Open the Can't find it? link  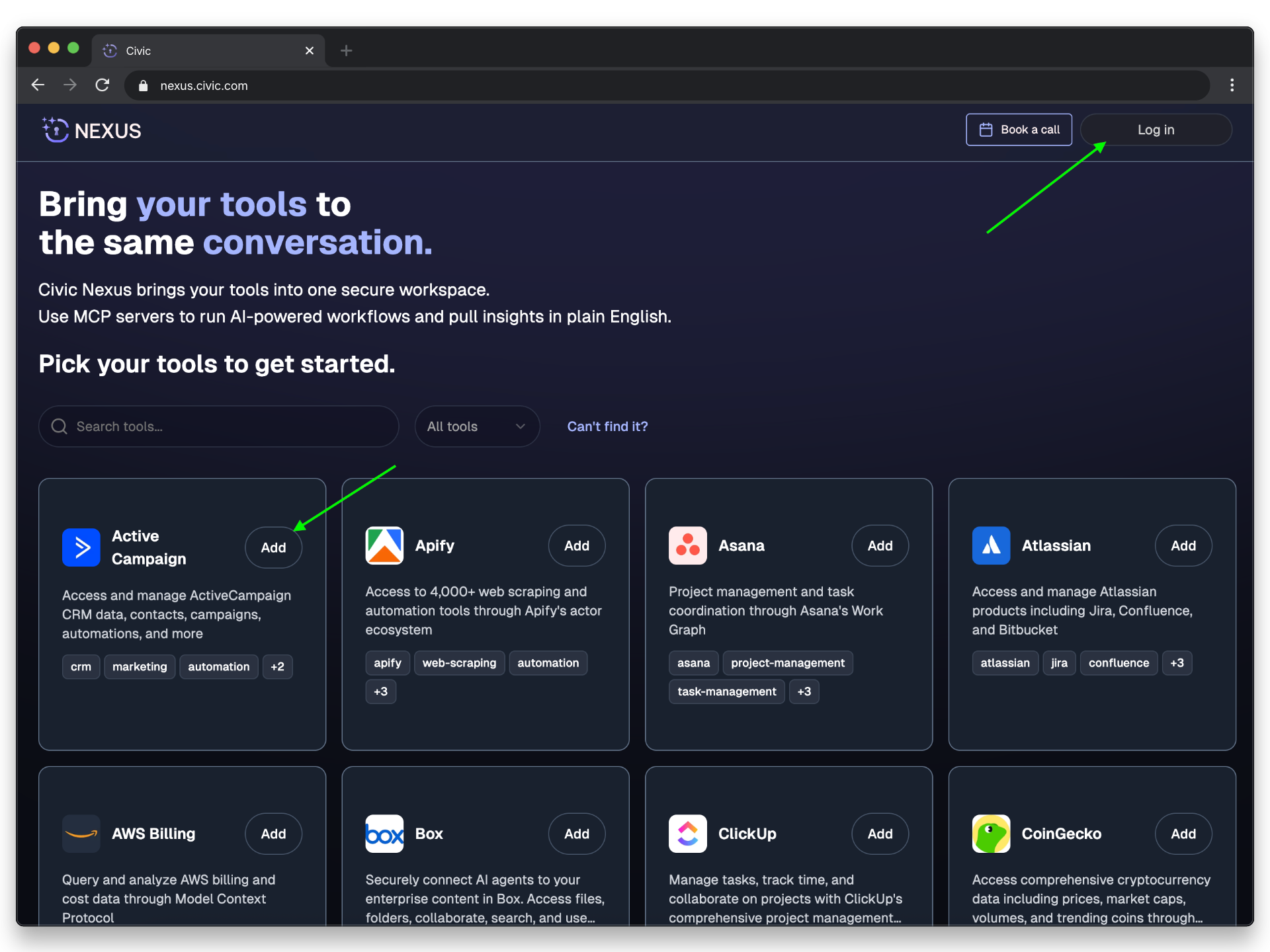coord(607,426)
